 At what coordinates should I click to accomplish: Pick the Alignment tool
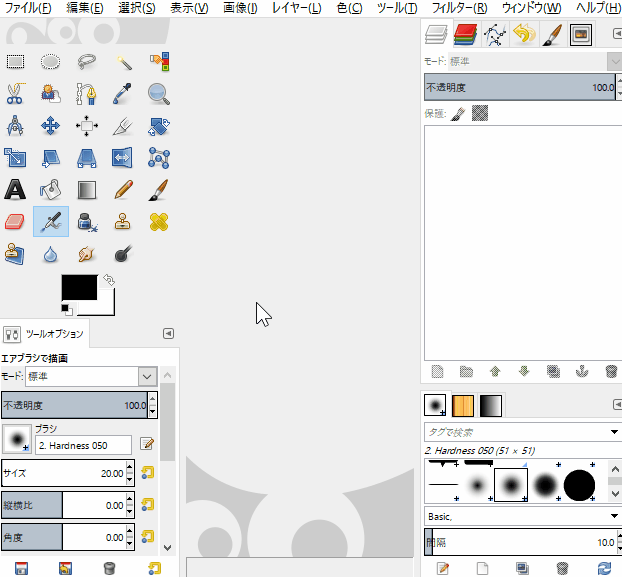coord(86,126)
